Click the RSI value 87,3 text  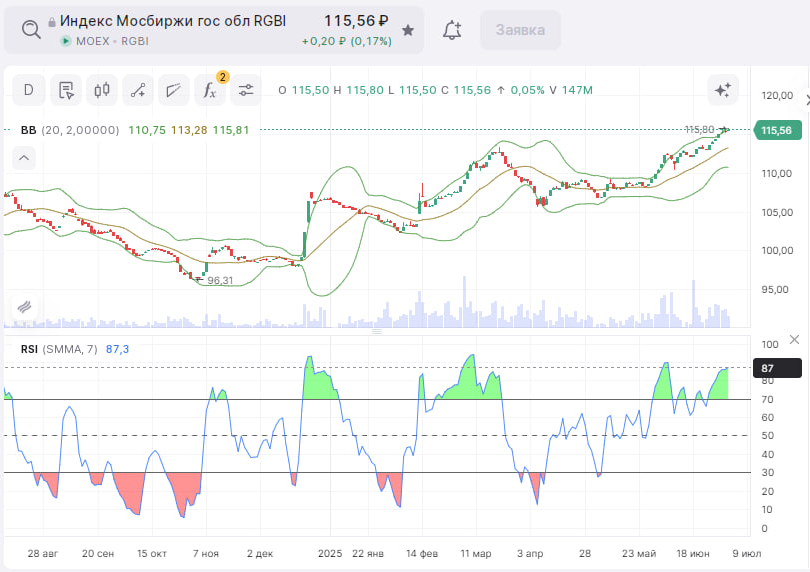(x=117, y=349)
